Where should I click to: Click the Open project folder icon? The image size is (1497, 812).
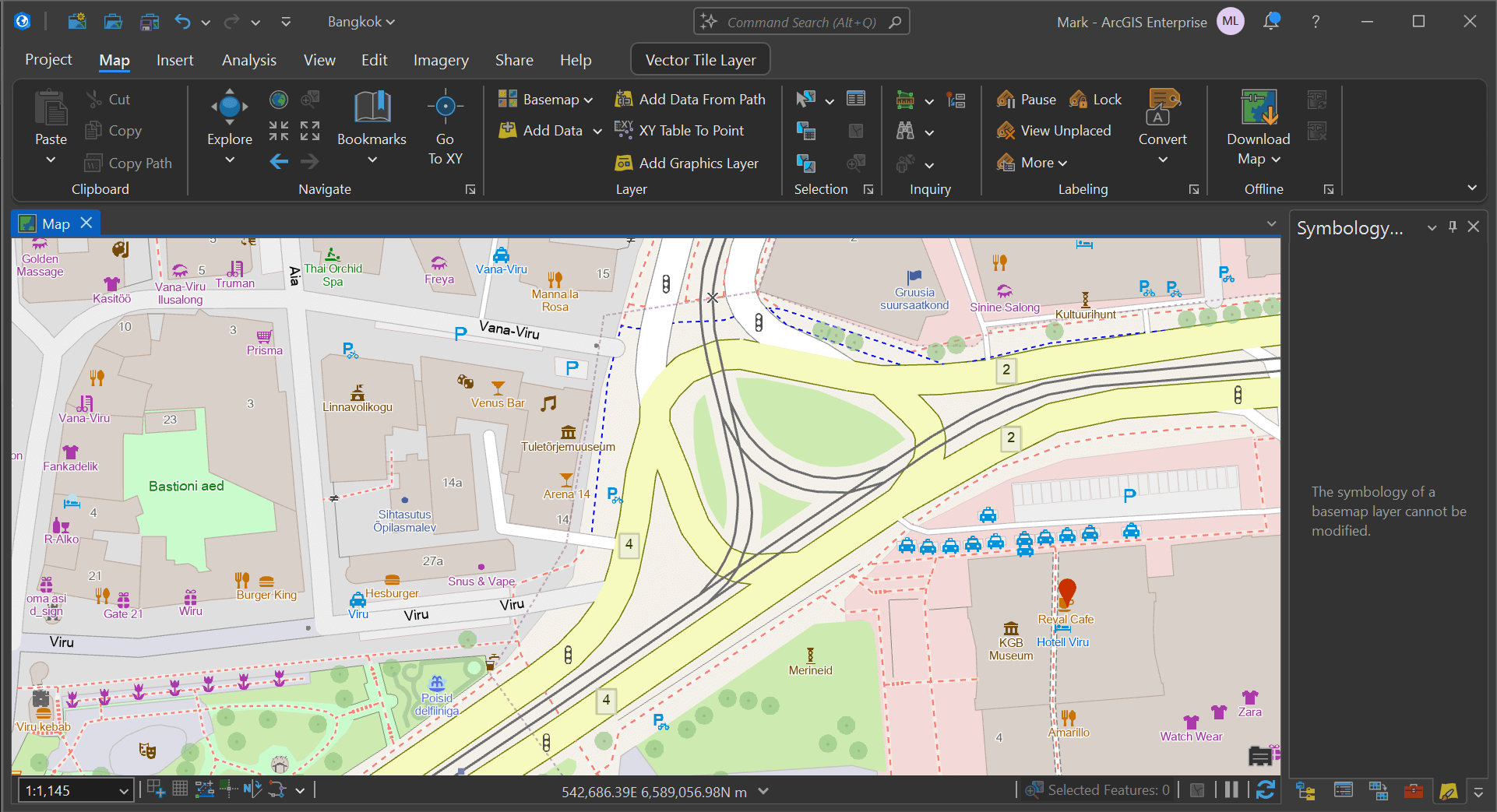click(114, 22)
